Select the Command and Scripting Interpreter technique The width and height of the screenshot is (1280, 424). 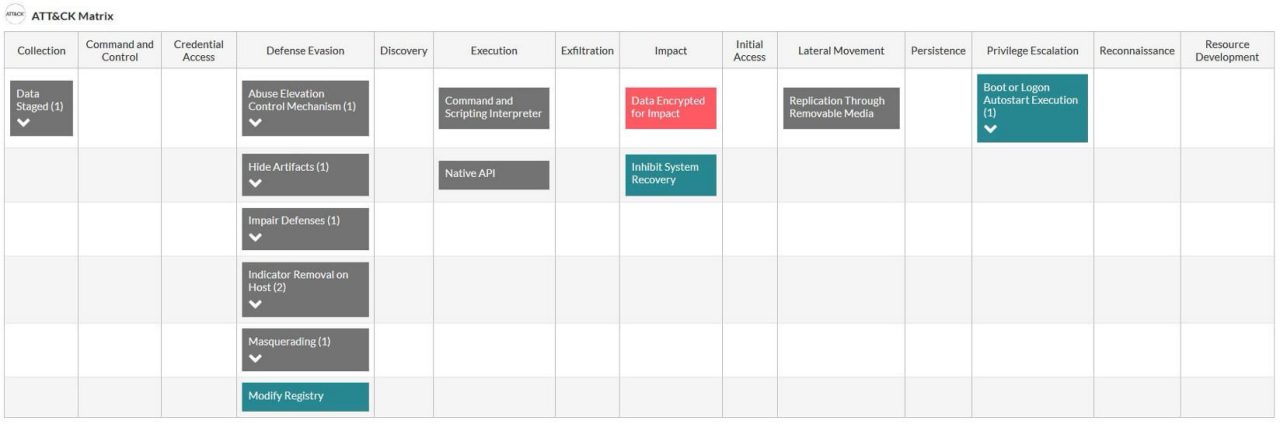(494, 108)
